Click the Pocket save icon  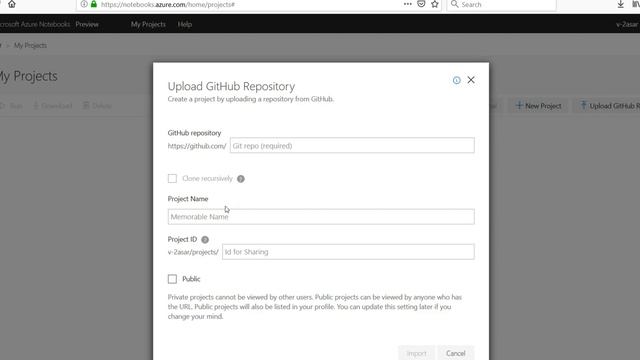[x=421, y=4]
